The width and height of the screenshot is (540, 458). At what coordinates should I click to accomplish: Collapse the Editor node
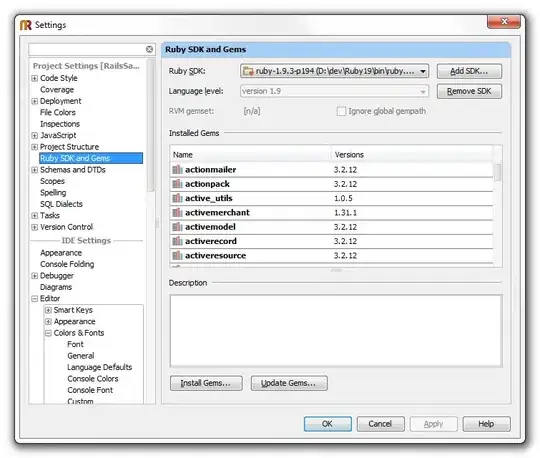(34, 299)
